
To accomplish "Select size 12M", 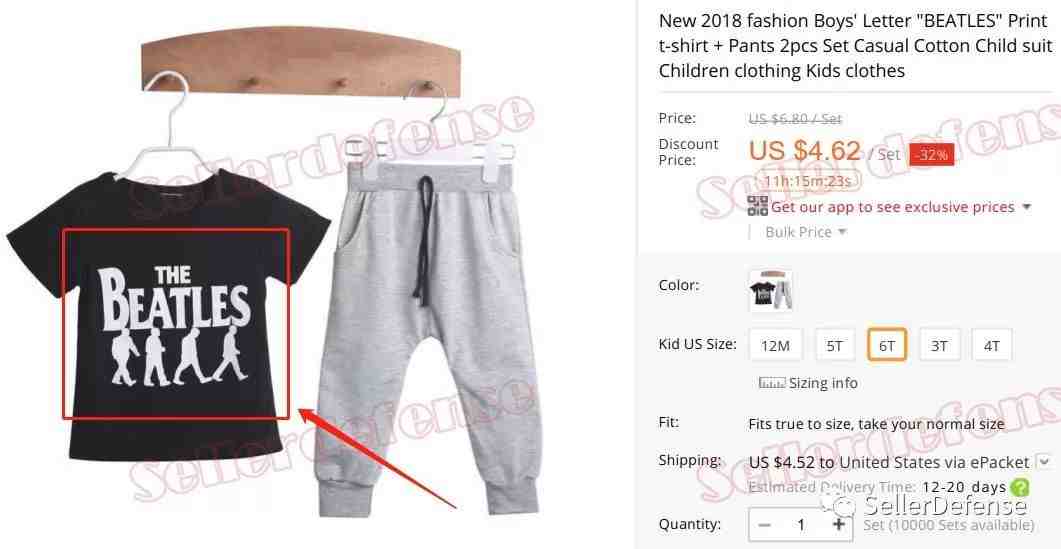I will (775, 346).
